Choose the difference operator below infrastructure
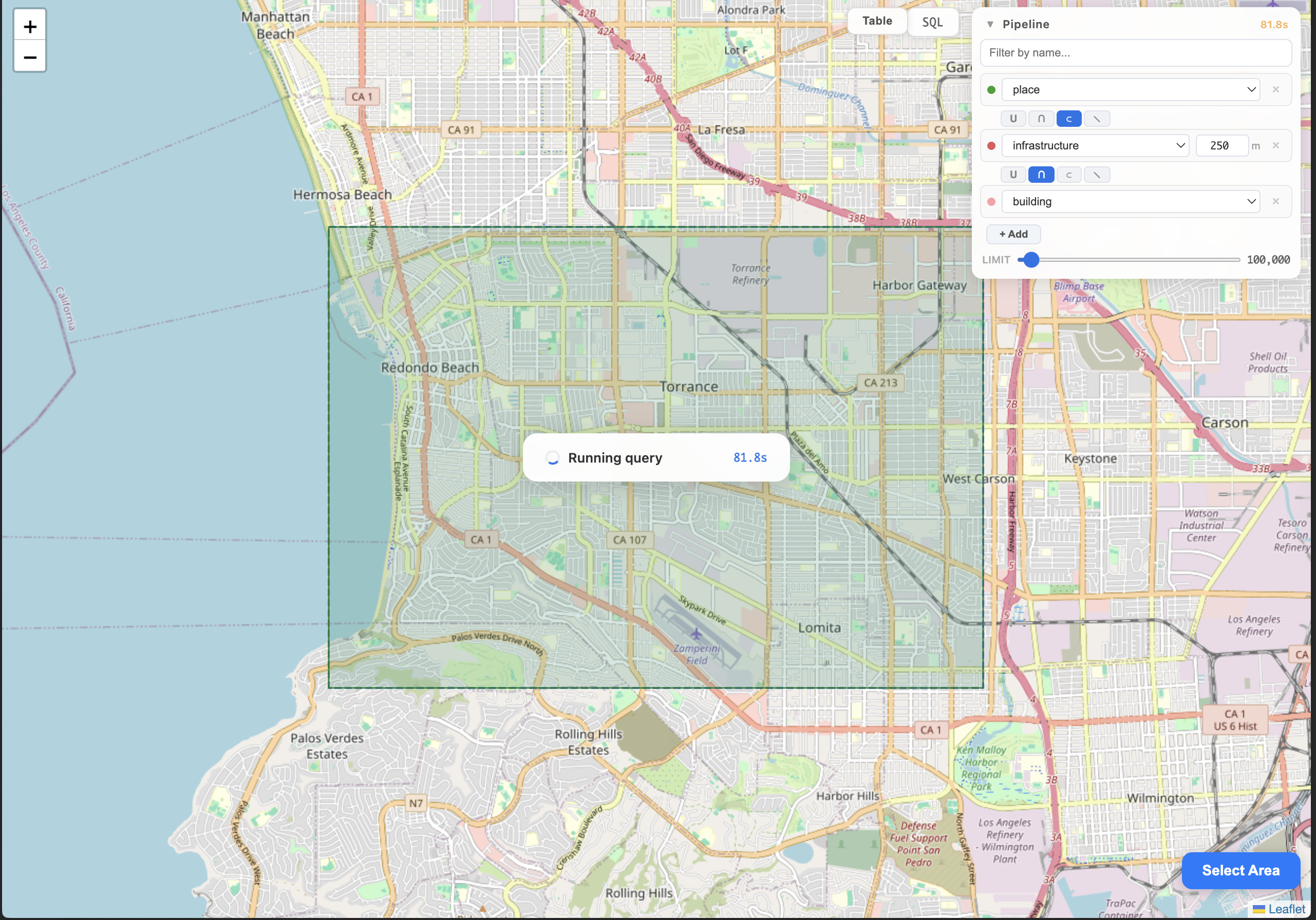This screenshot has height=920, width=1316. tap(1097, 174)
